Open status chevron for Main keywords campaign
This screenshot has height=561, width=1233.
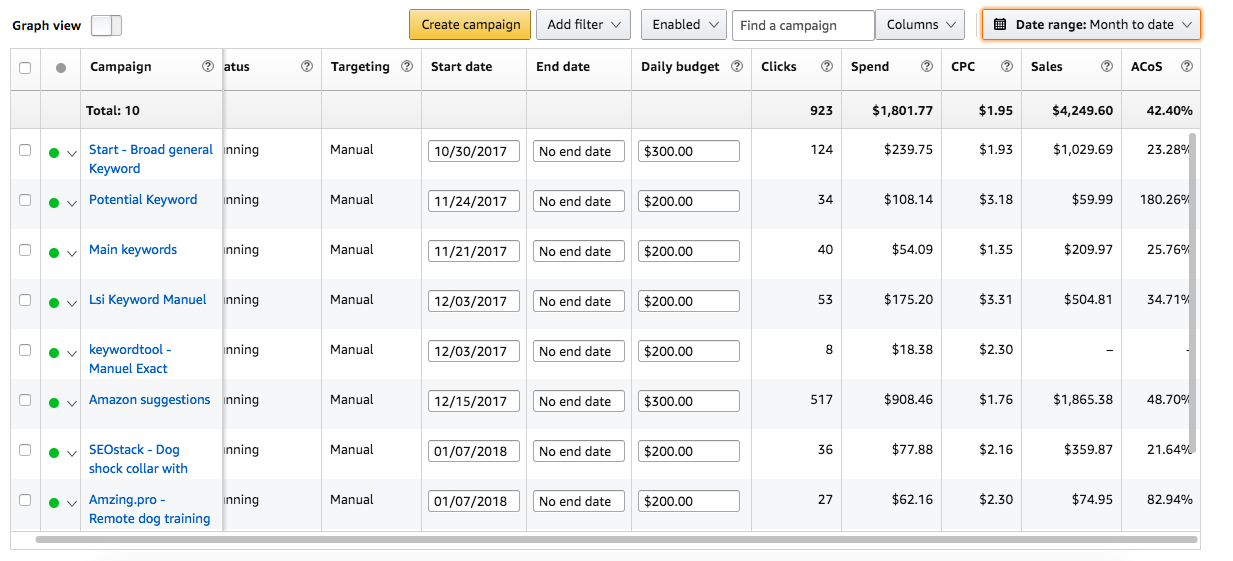[72, 253]
